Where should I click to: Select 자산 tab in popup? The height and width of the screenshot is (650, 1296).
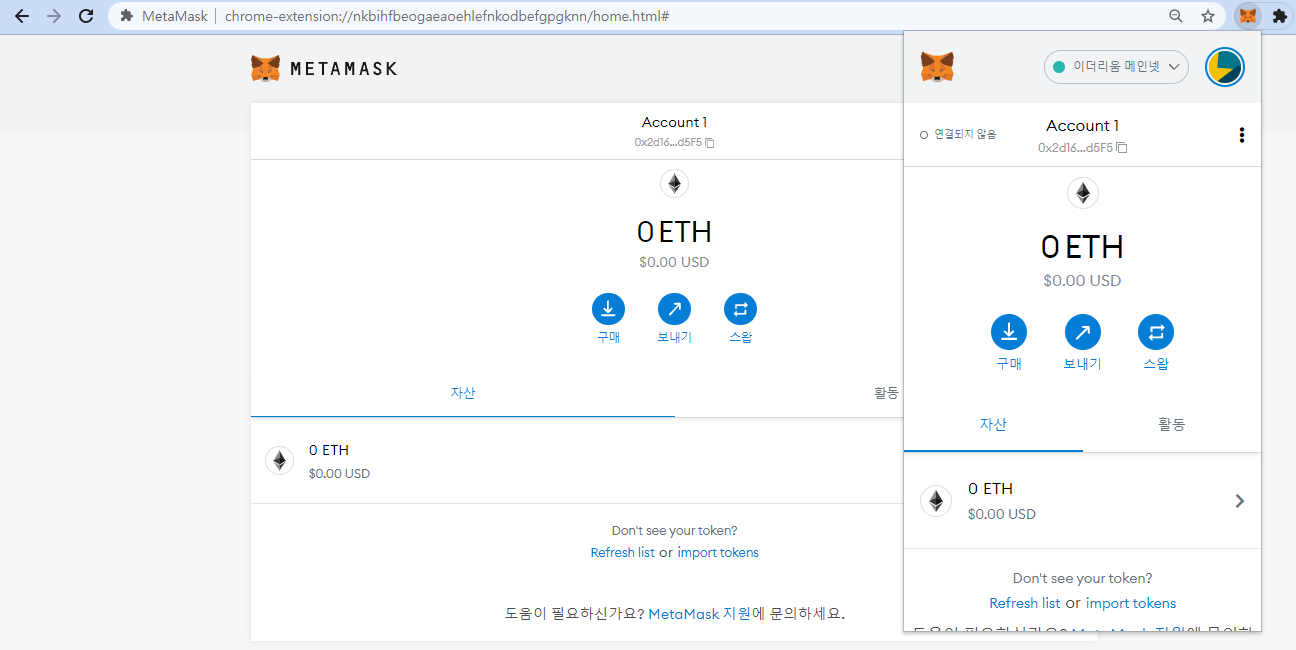click(x=993, y=424)
